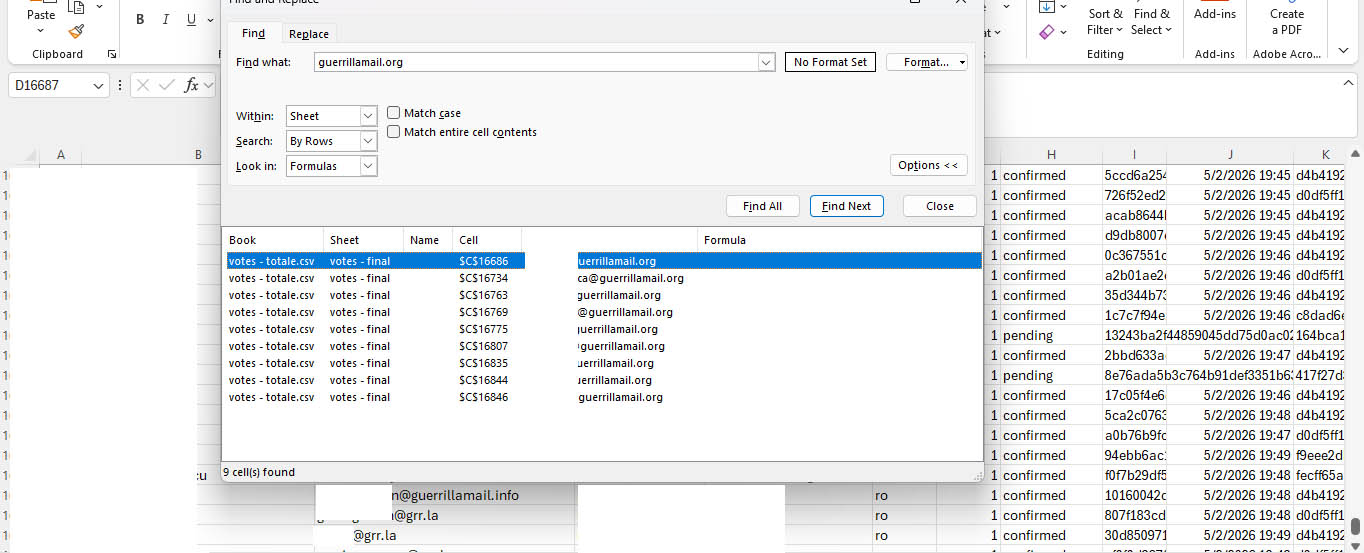Click the No Format Set preview box

pyautogui.click(x=830, y=62)
